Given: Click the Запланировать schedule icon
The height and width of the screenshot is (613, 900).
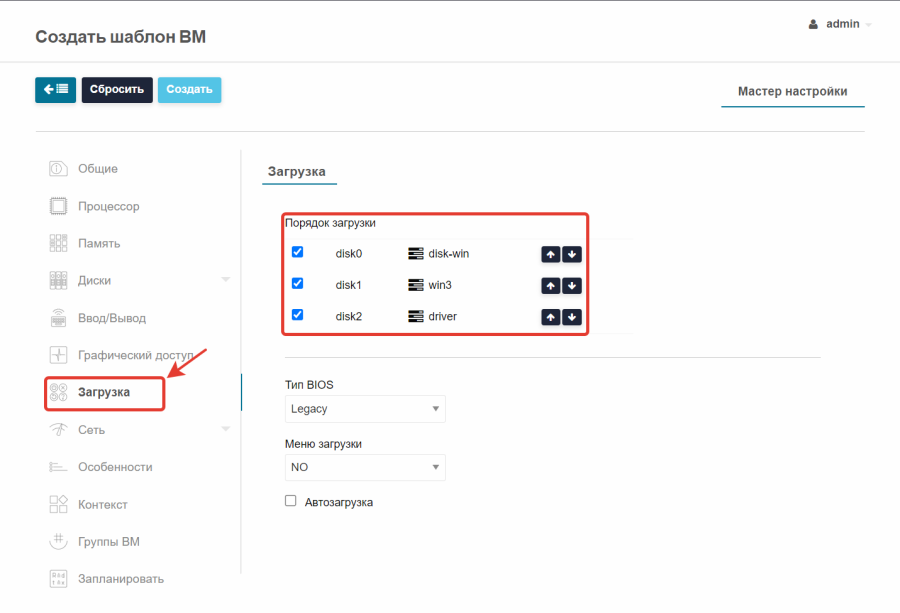Looking at the screenshot, I should 58,579.
